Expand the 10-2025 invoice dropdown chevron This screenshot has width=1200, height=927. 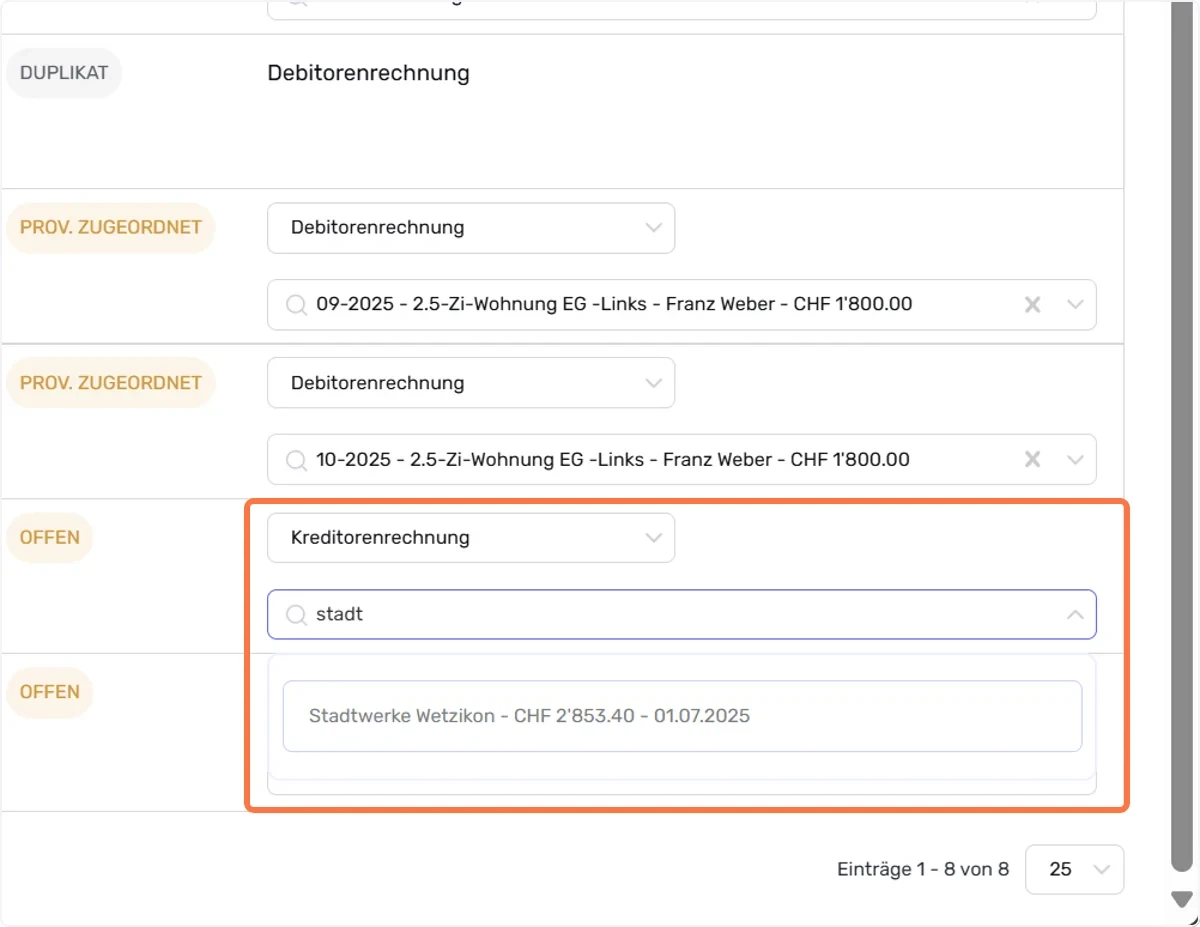[x=1075, y=460]
